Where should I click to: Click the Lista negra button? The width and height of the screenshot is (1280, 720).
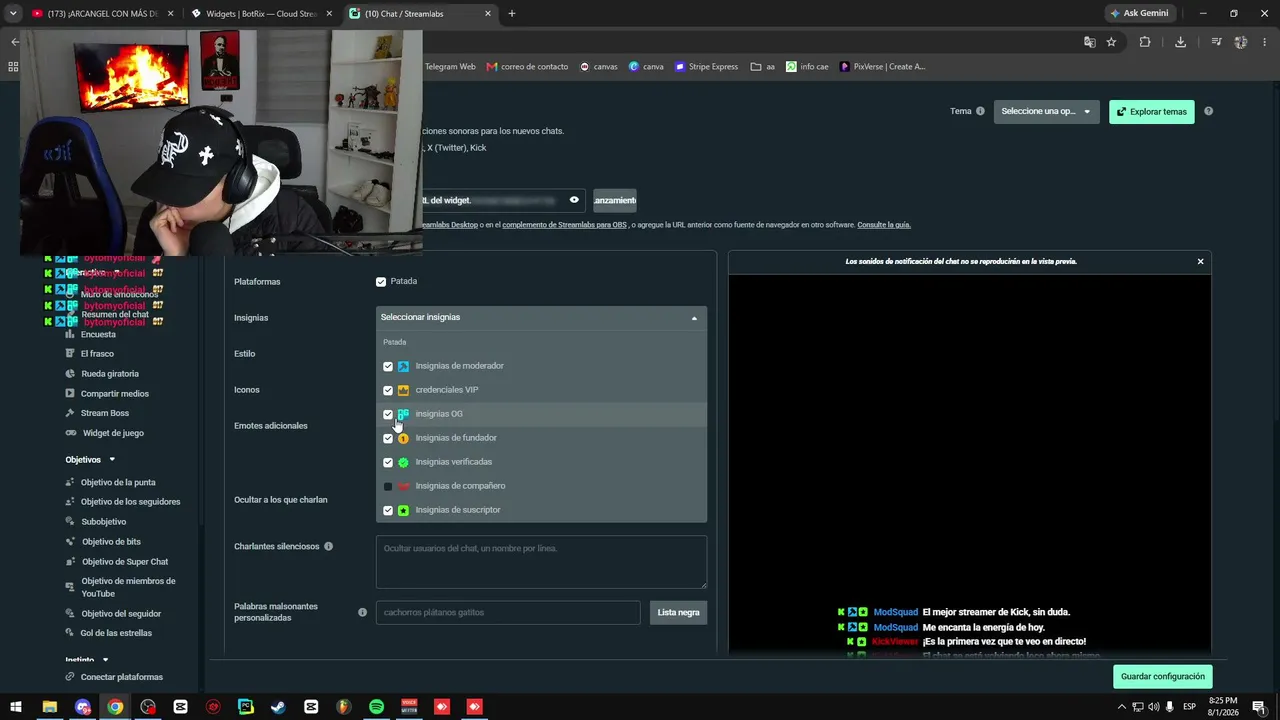tap(678, 612)
